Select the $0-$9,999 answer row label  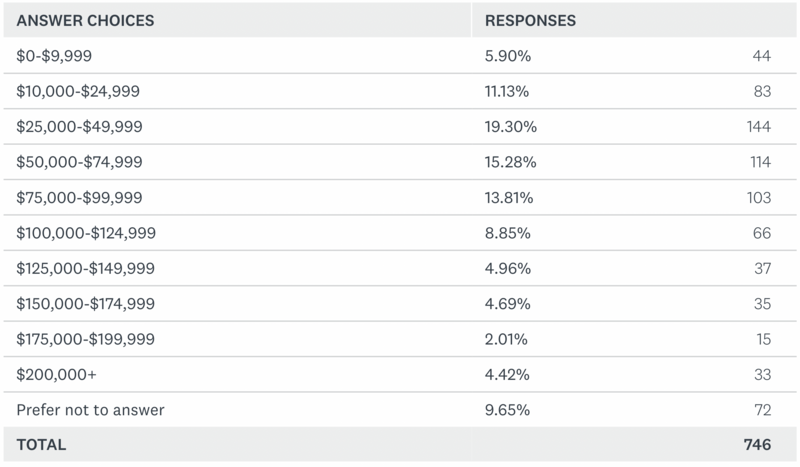58,55
